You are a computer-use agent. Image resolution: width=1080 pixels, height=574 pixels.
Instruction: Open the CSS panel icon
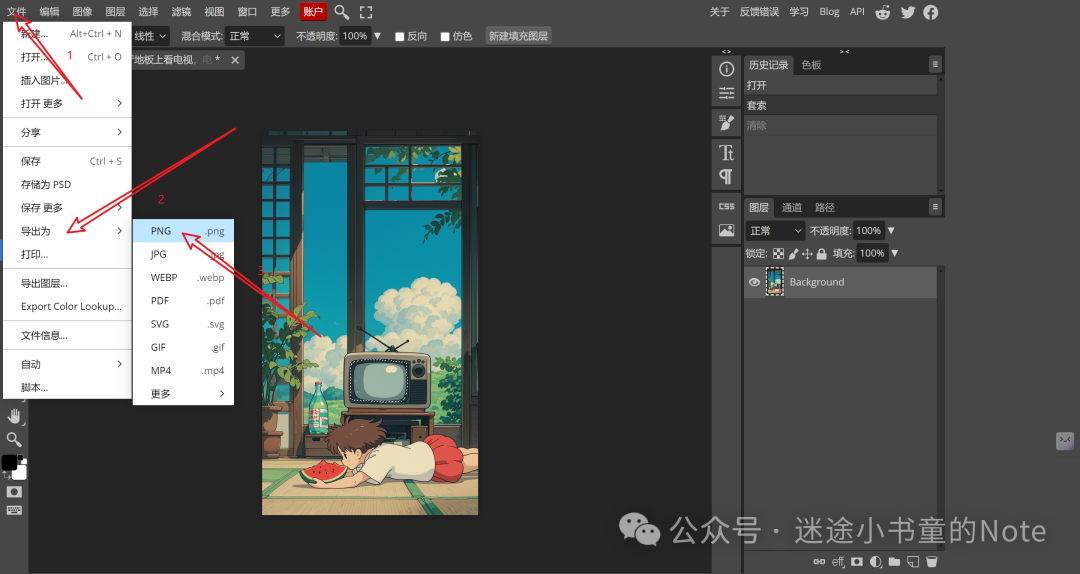click(726, 206)
